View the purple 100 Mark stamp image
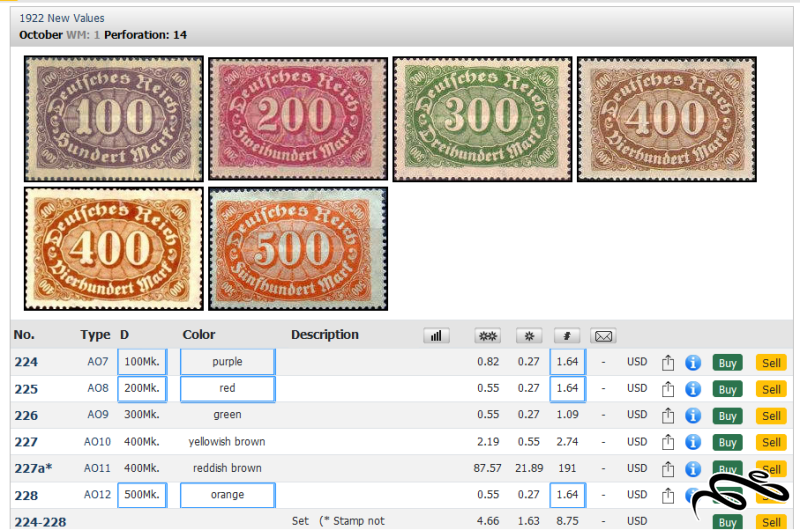The height and width of the screenshot is (530, 800). tap(114, 119)
